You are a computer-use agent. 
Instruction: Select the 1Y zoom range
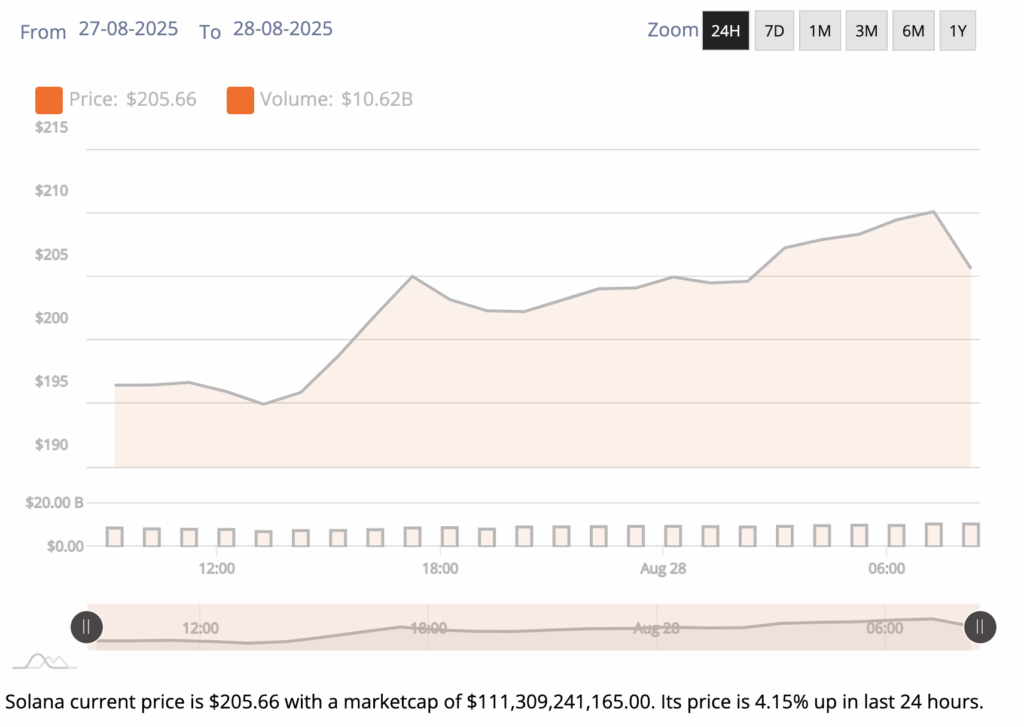(958, 30)
